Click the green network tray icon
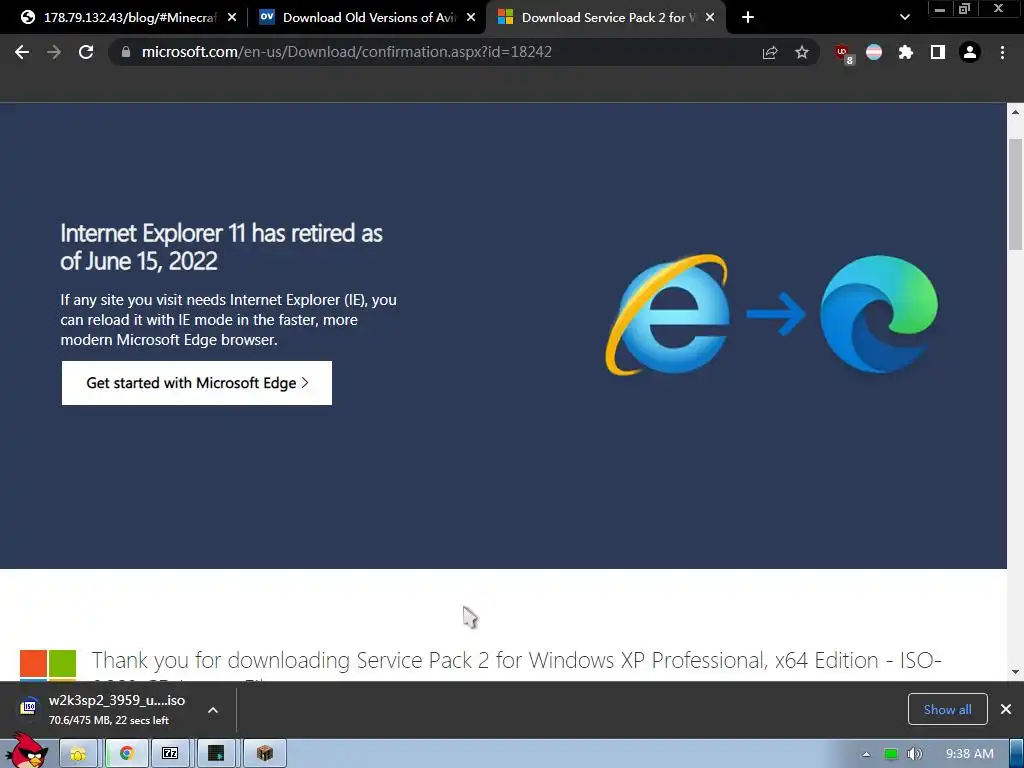This screenshot has width=1024, height=768. tap(891, 754)
